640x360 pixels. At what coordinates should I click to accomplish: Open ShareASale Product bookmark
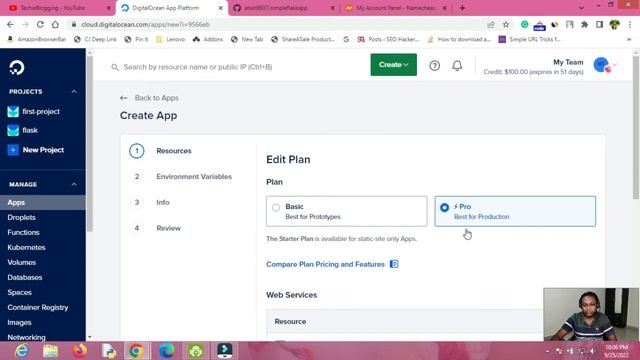point(303,39)
